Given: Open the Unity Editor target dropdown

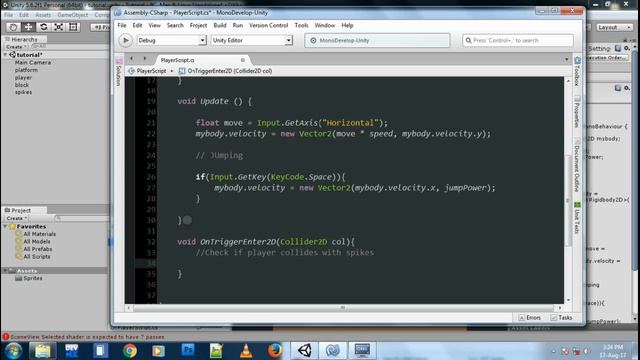Looking at the screenshot, I should pos(252,40).
